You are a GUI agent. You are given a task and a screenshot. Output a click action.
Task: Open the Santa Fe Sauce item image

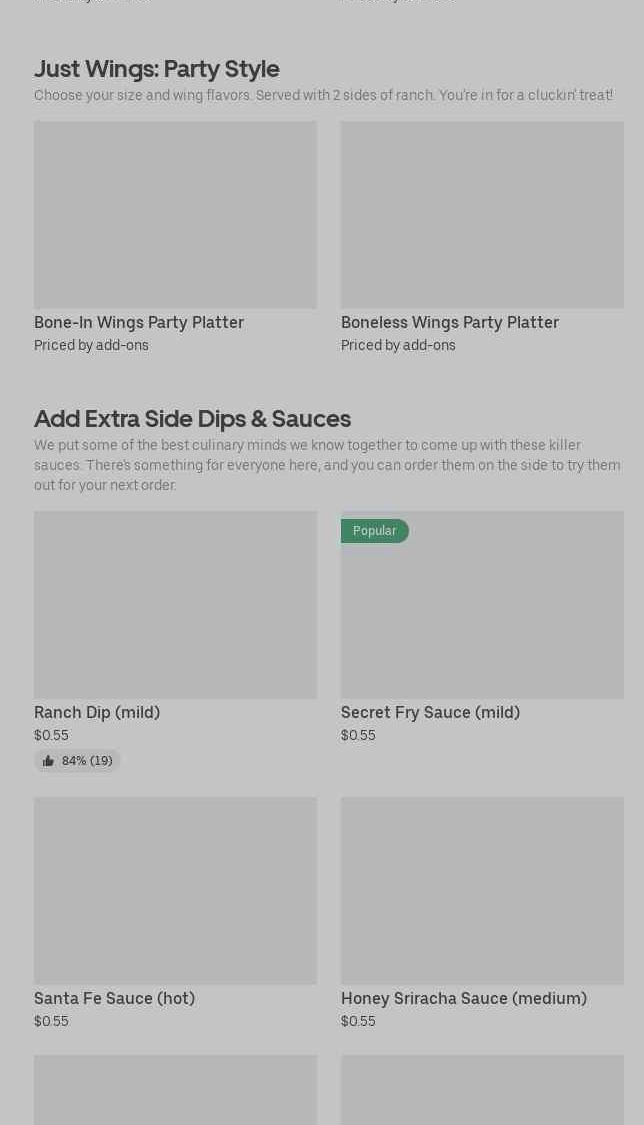[175, 891]
